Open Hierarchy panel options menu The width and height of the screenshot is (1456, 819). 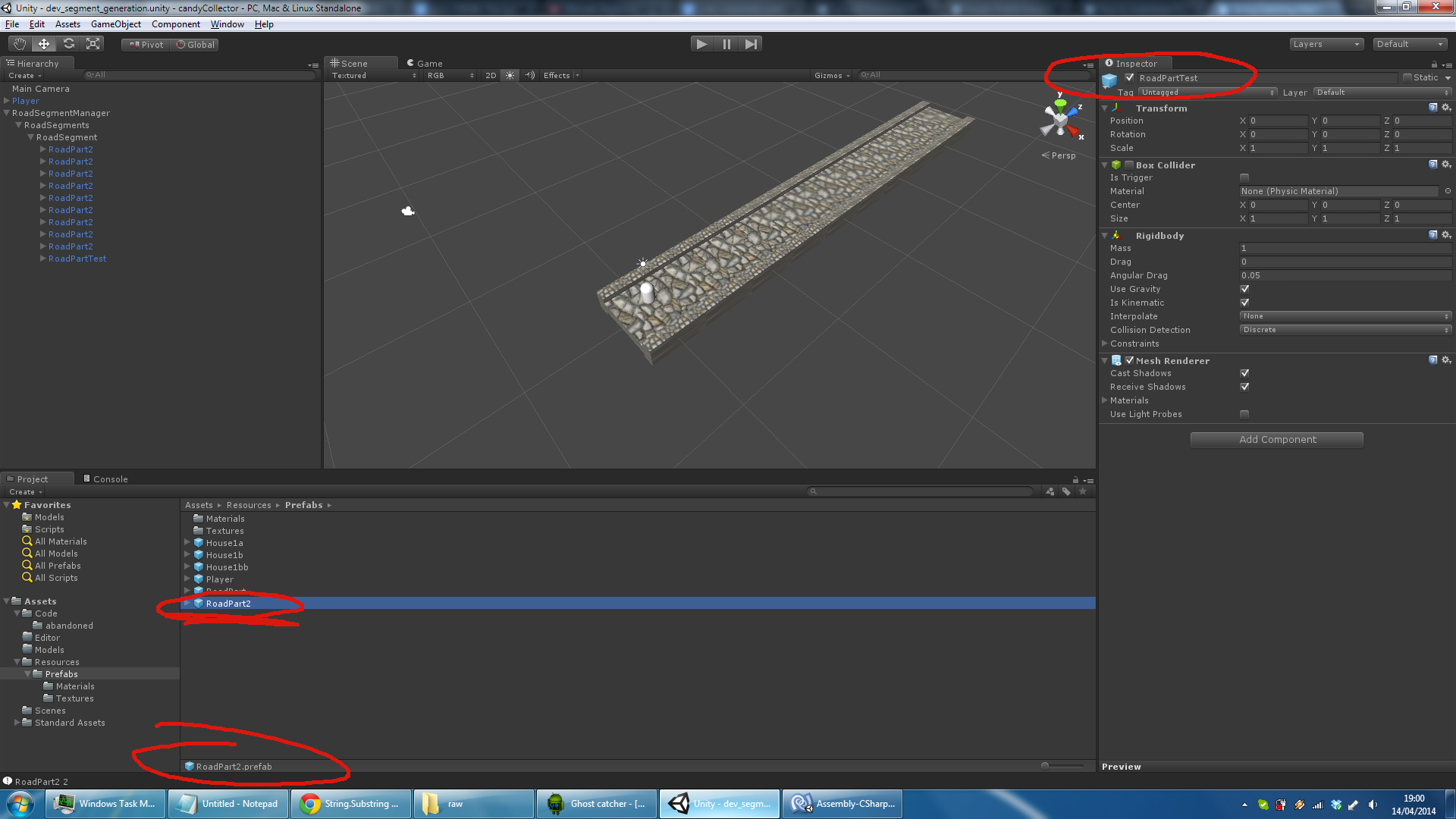(313, 65)
